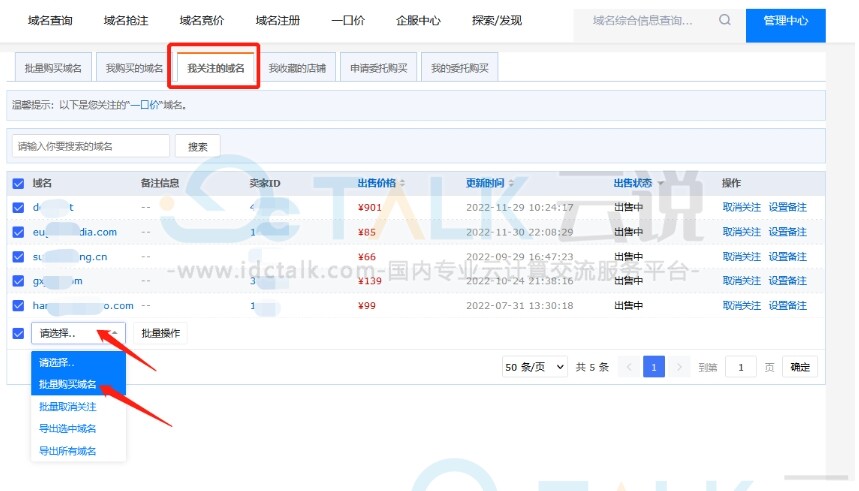Click the 批量操作 button

point(161,333)
